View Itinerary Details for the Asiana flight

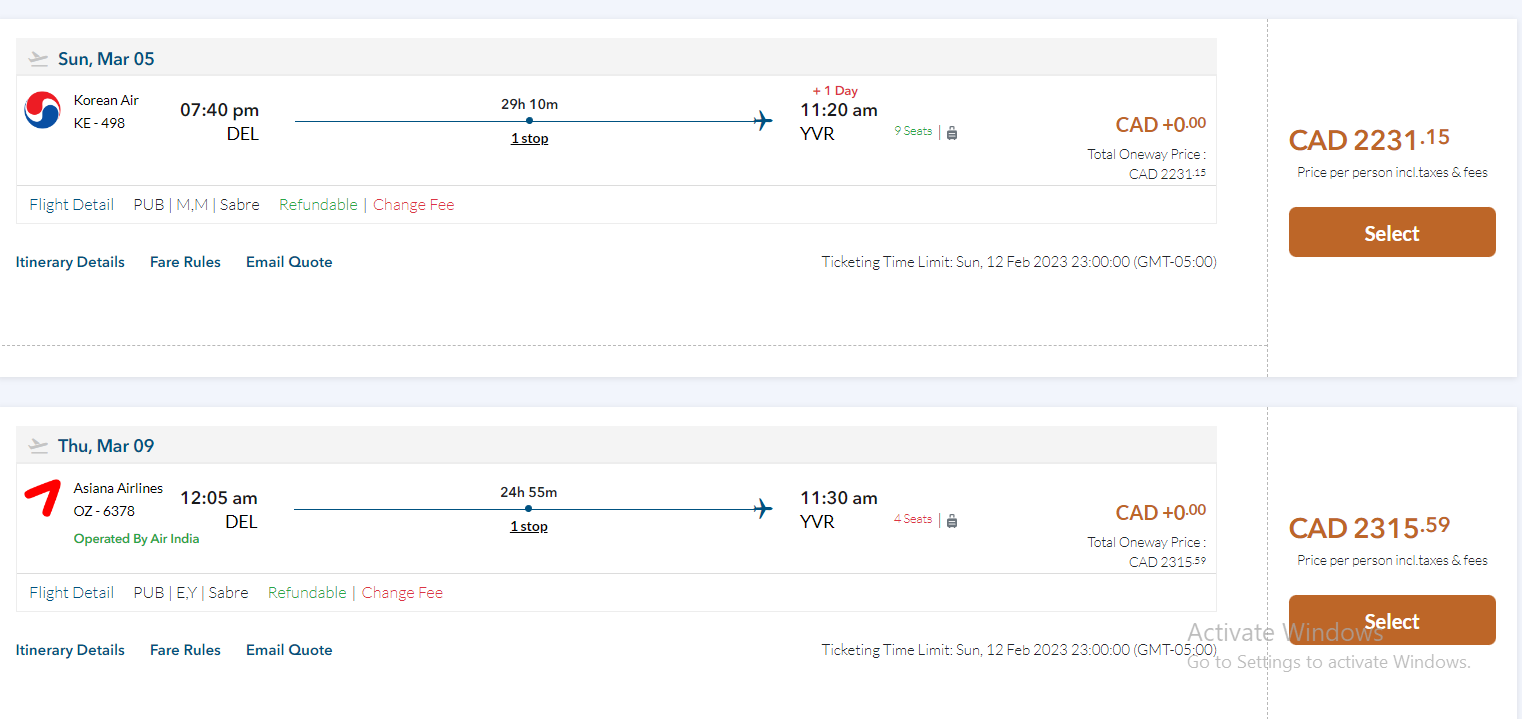tap(70, 650)
